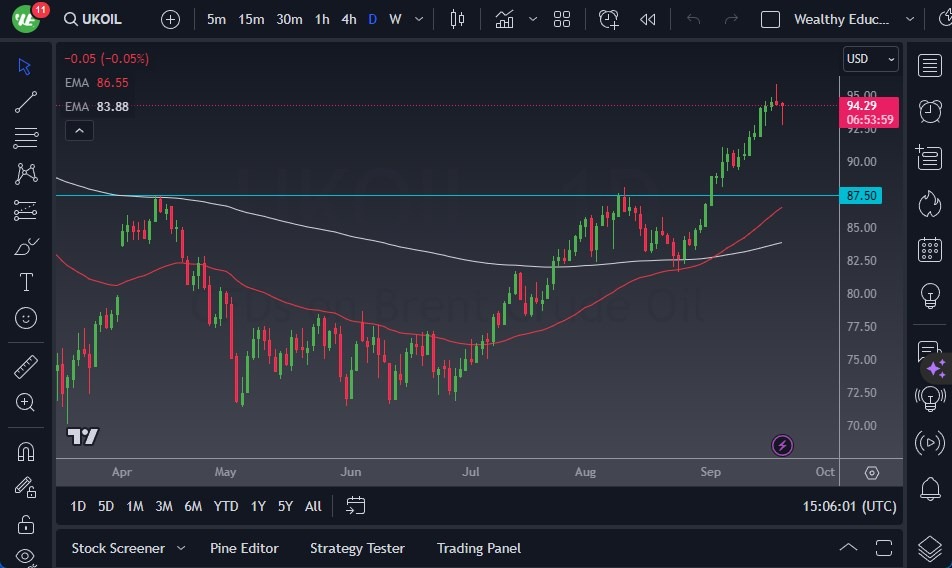Collapse the indicator legend chevron

pyautogui.click(x=79, y=130)
